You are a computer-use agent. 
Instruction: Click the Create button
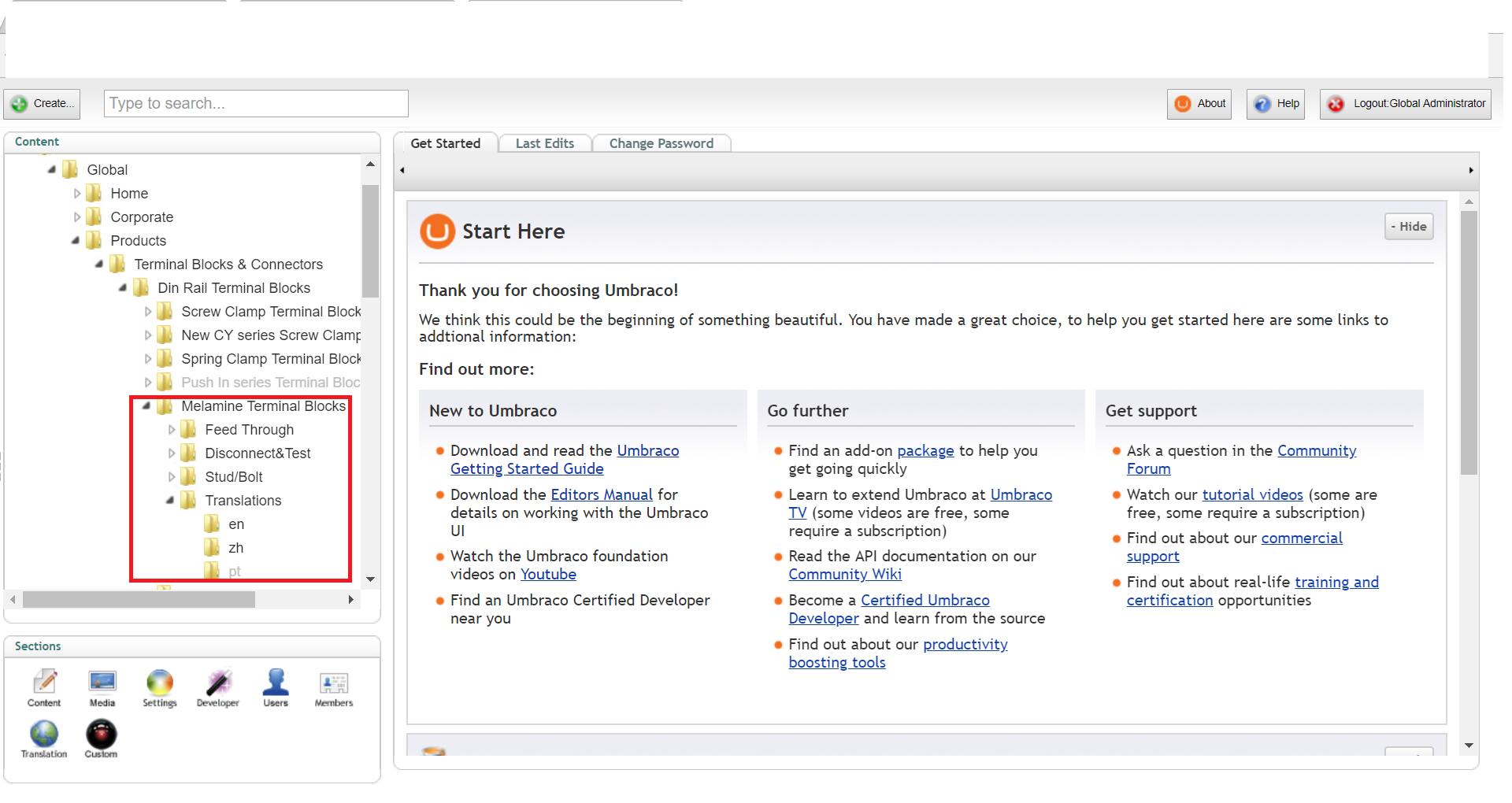[x=43, y=103]
